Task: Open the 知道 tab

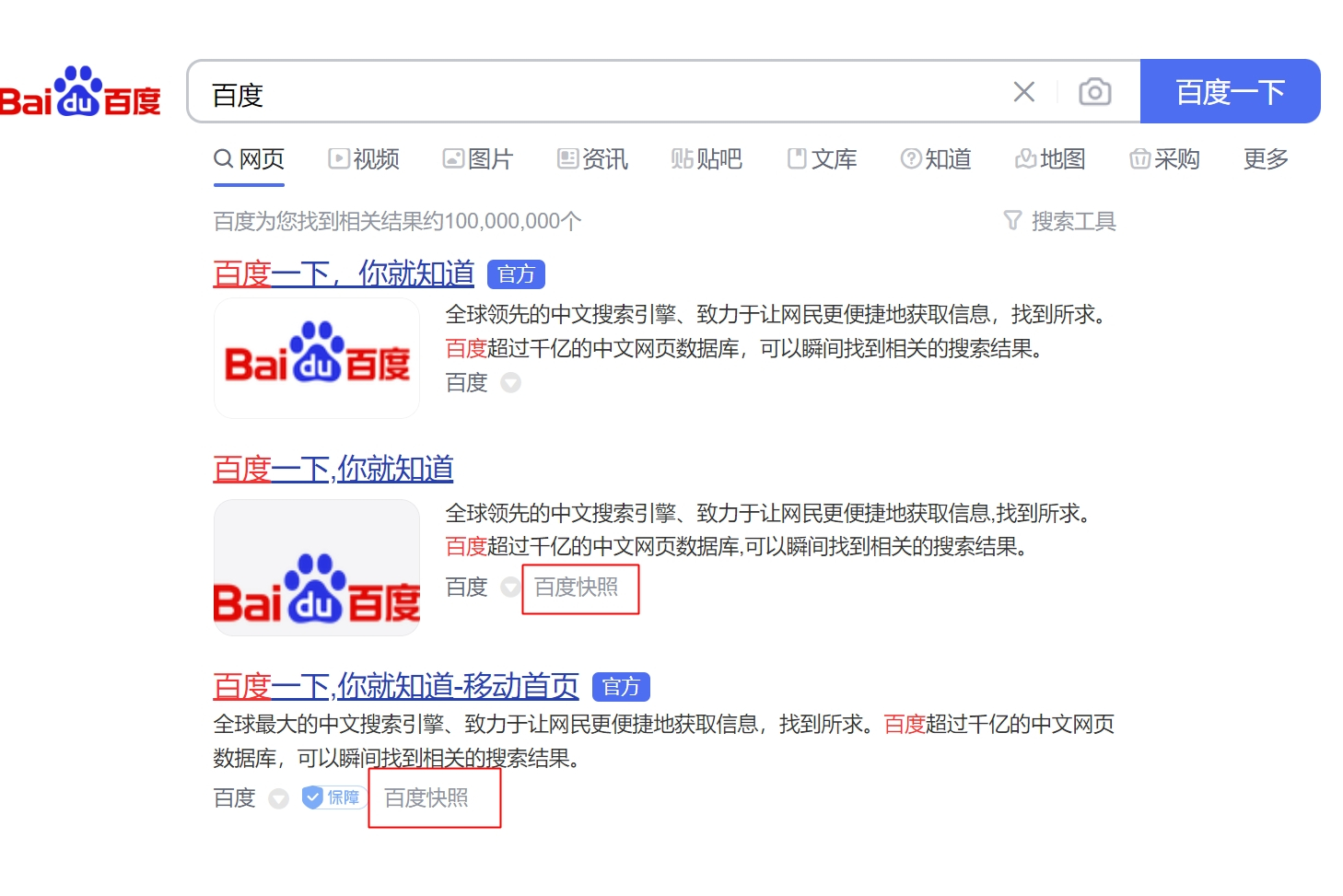Action: pyautogui.click(x=936, y=159)
